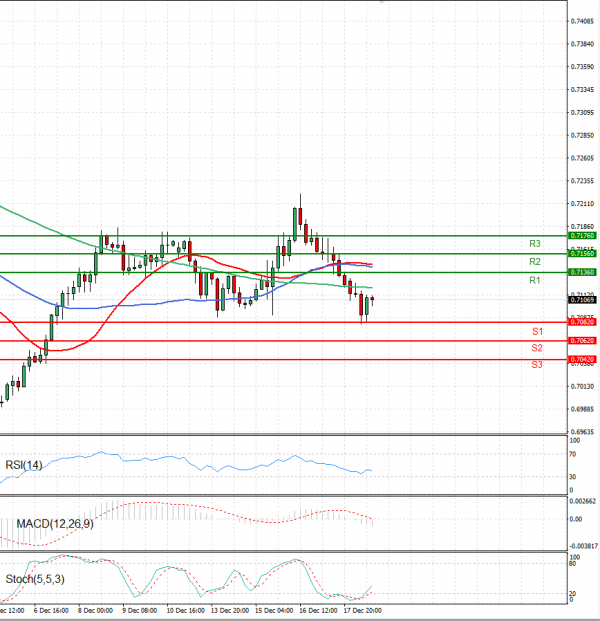The height and width of the screenshot is (621, 600).
Task: Click the 0.71860 price axis value
Action: click(582, 227)
